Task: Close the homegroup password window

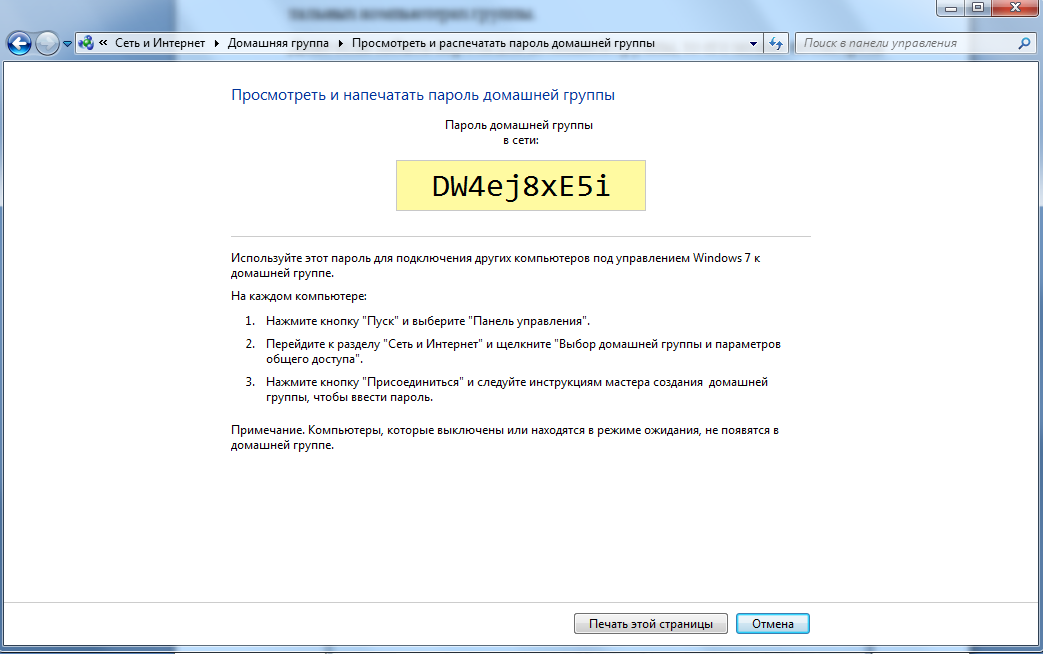Action: coord(1014,8)
